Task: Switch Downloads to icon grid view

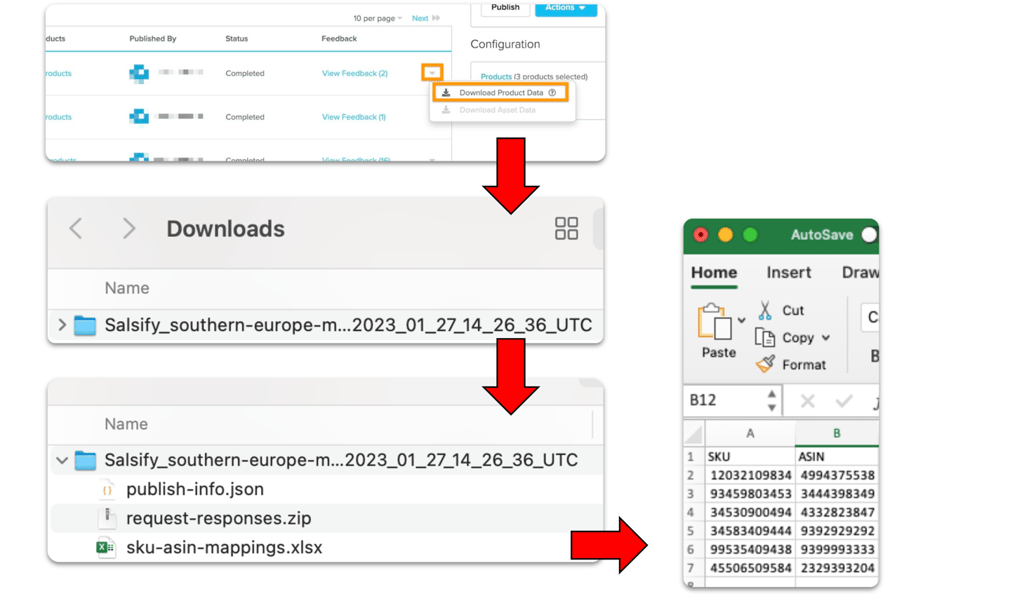Action: 566,229
